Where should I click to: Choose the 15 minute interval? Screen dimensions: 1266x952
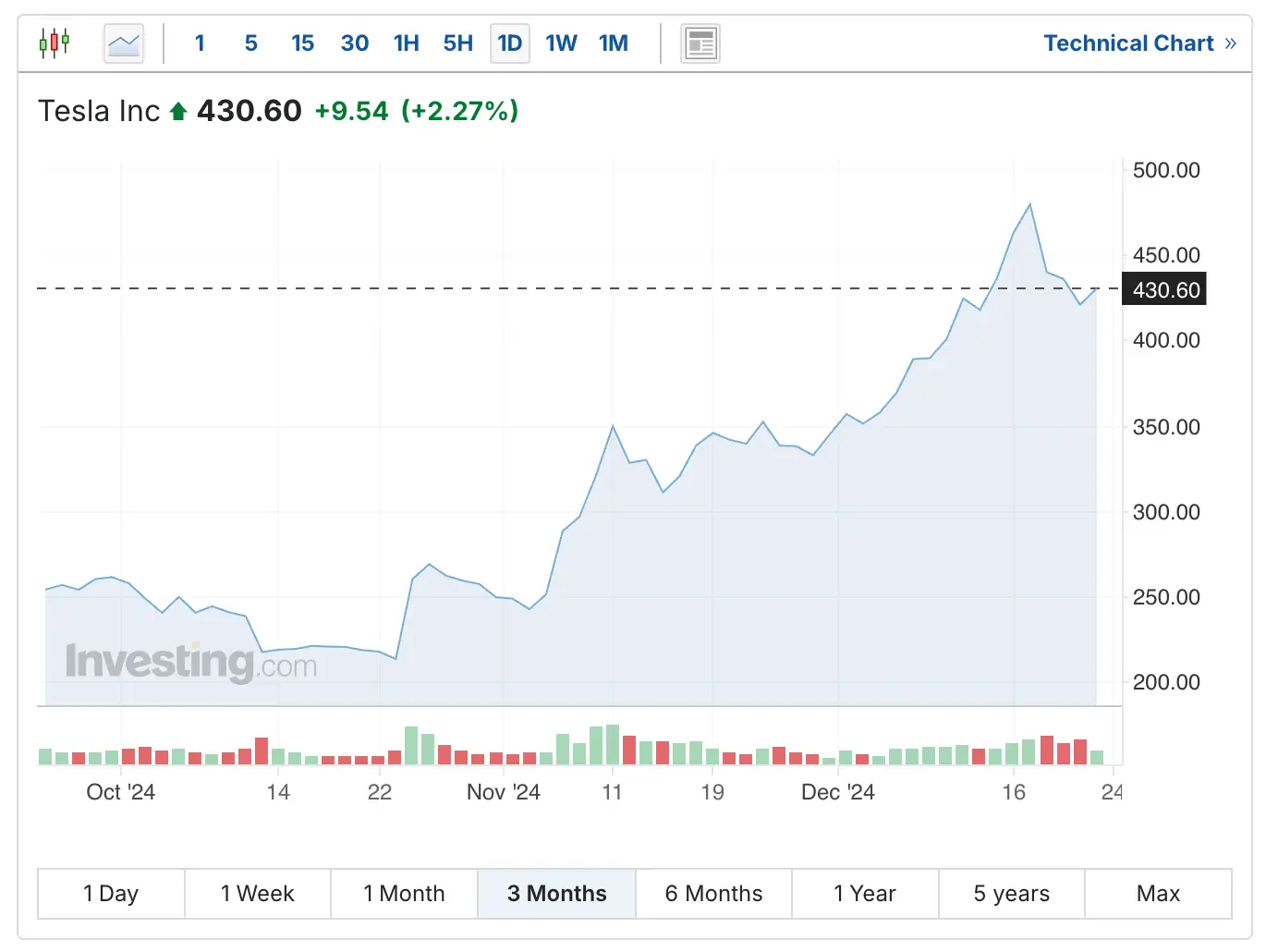click(302, 43)
